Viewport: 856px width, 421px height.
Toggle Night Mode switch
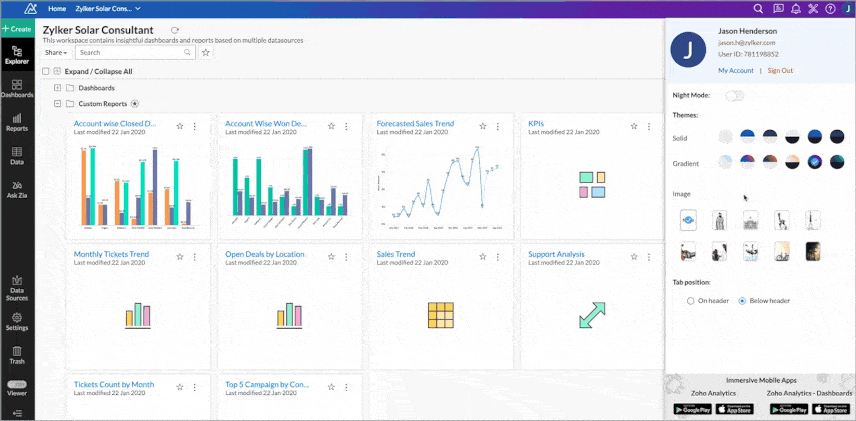[735, 96]
